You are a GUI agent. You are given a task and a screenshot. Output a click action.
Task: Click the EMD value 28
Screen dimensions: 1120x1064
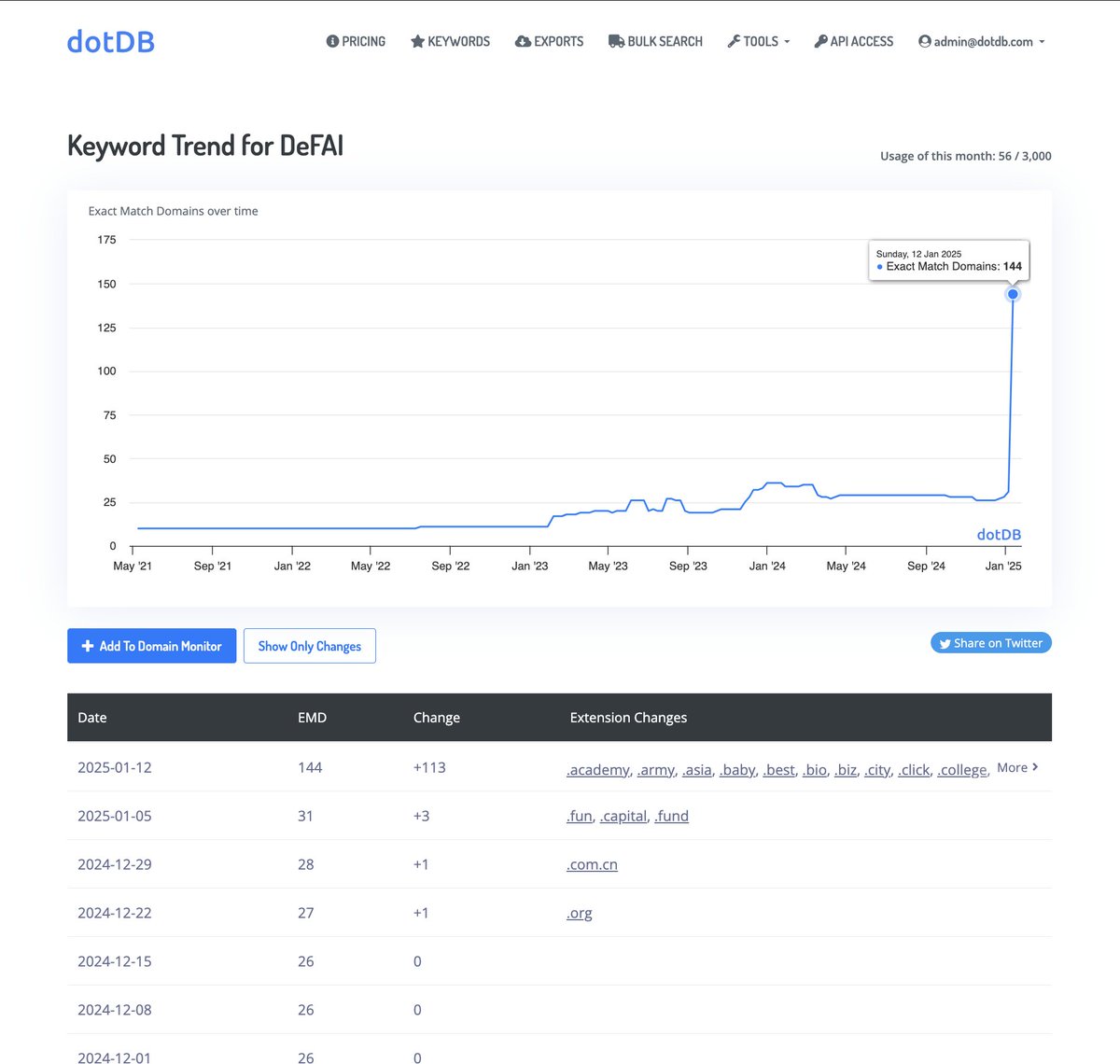coord(305,864)
